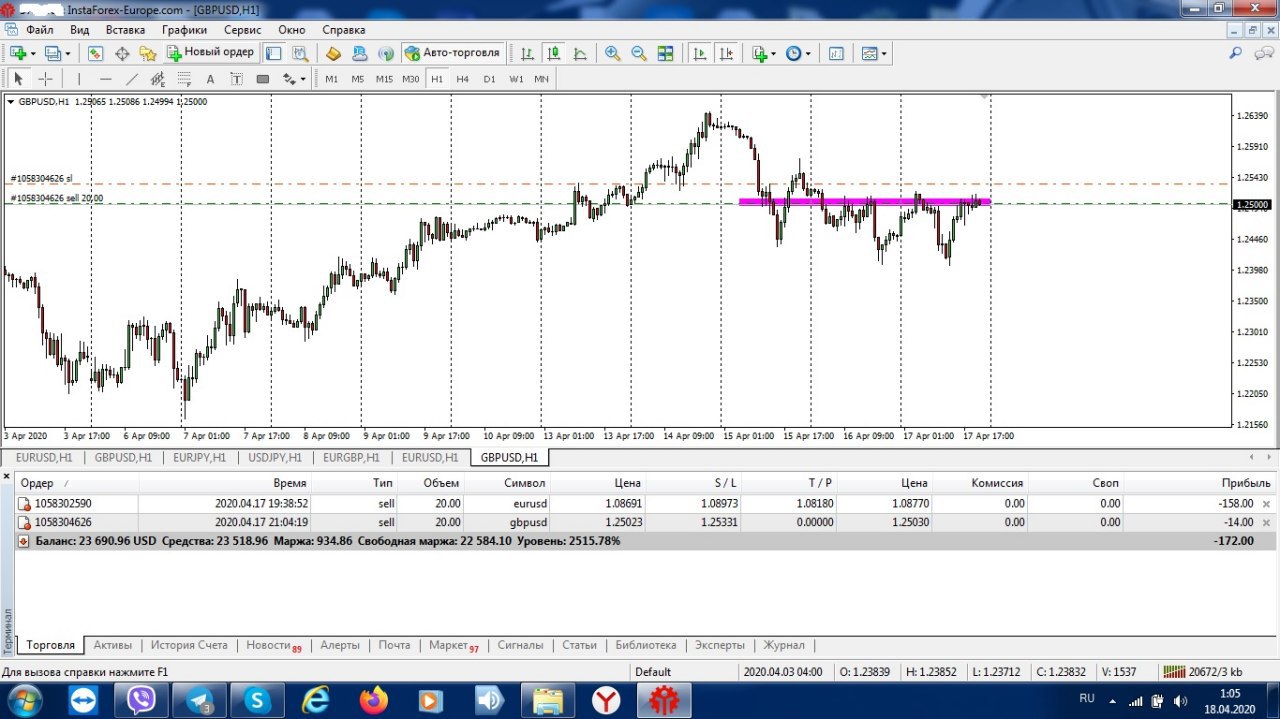Expand the periods clock dropdown
This screenshot has height=719, width=1280.
808,53
